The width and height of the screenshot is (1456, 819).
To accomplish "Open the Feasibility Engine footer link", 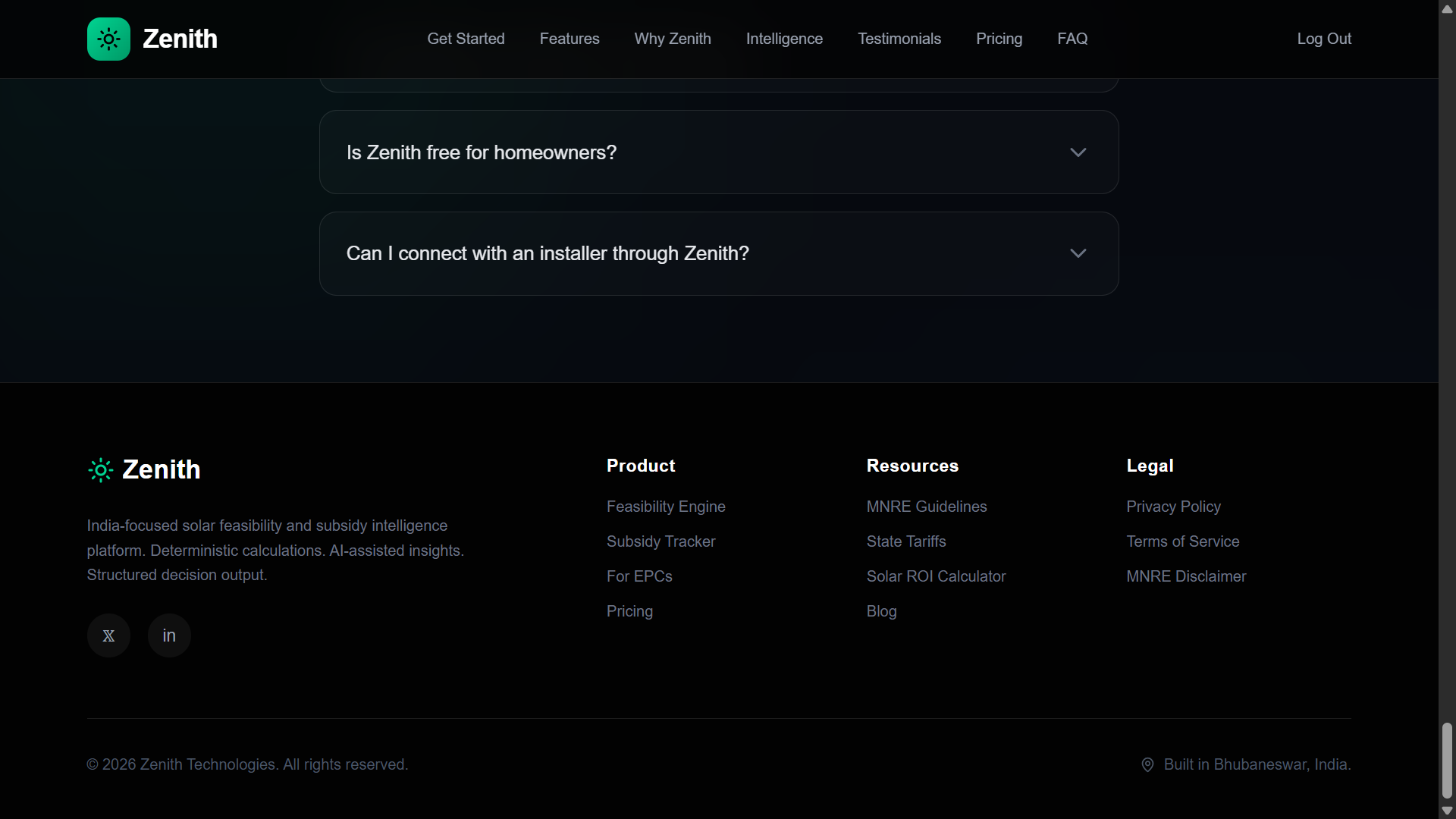I will [x=666, y=507].
